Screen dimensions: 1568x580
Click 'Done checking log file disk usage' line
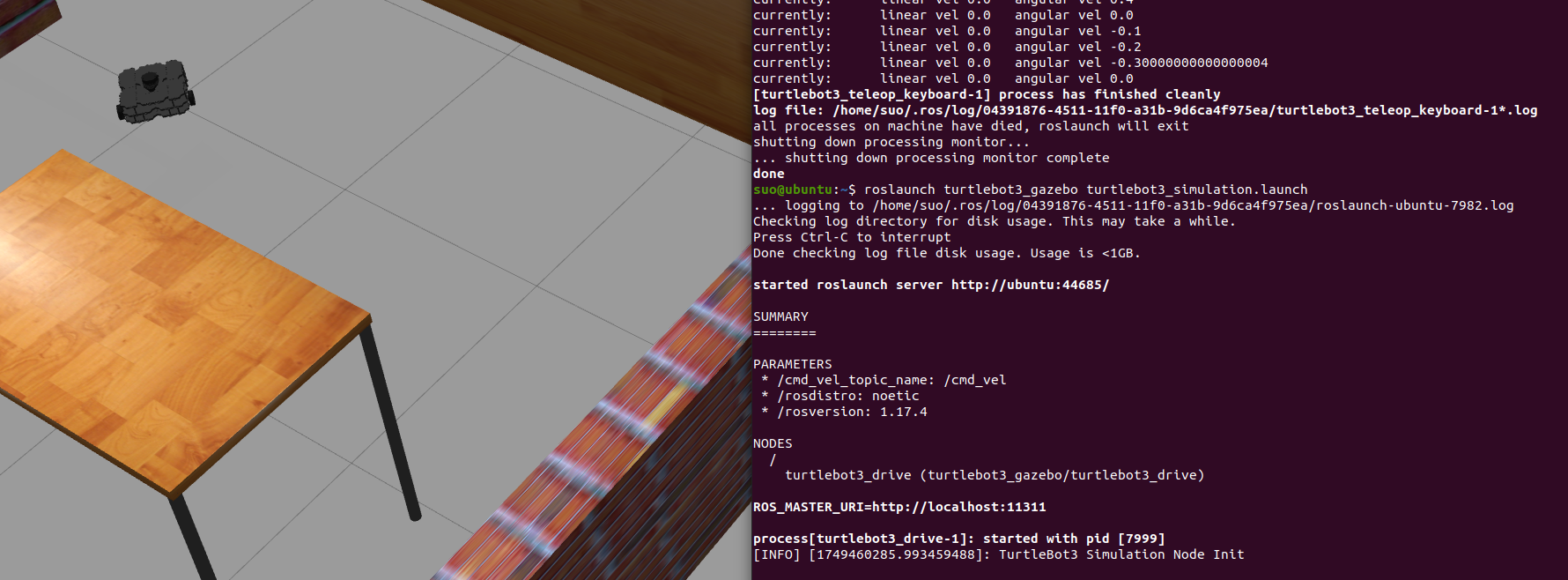(x=947, y=253)
